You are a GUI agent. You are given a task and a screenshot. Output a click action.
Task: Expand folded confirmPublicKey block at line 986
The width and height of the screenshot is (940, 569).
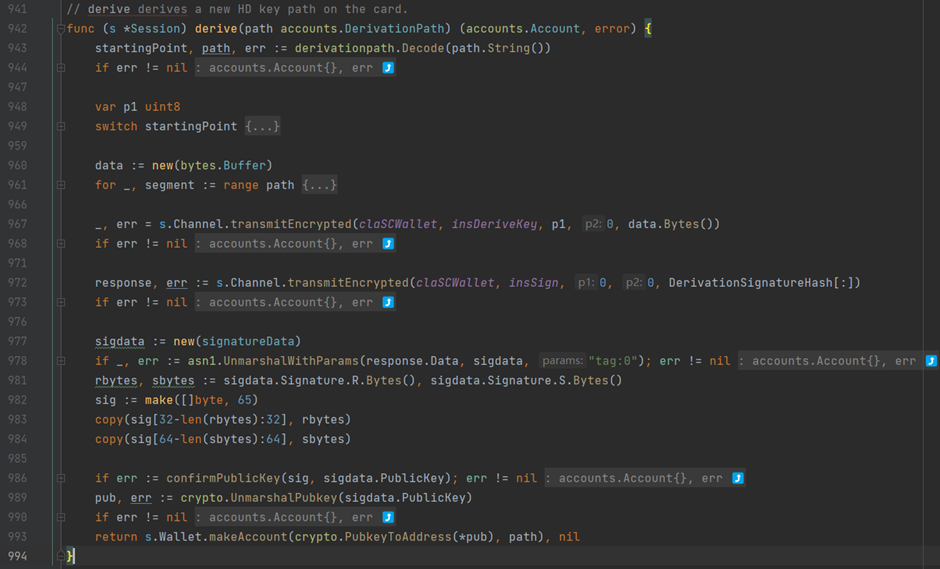(x=61, y=478)
